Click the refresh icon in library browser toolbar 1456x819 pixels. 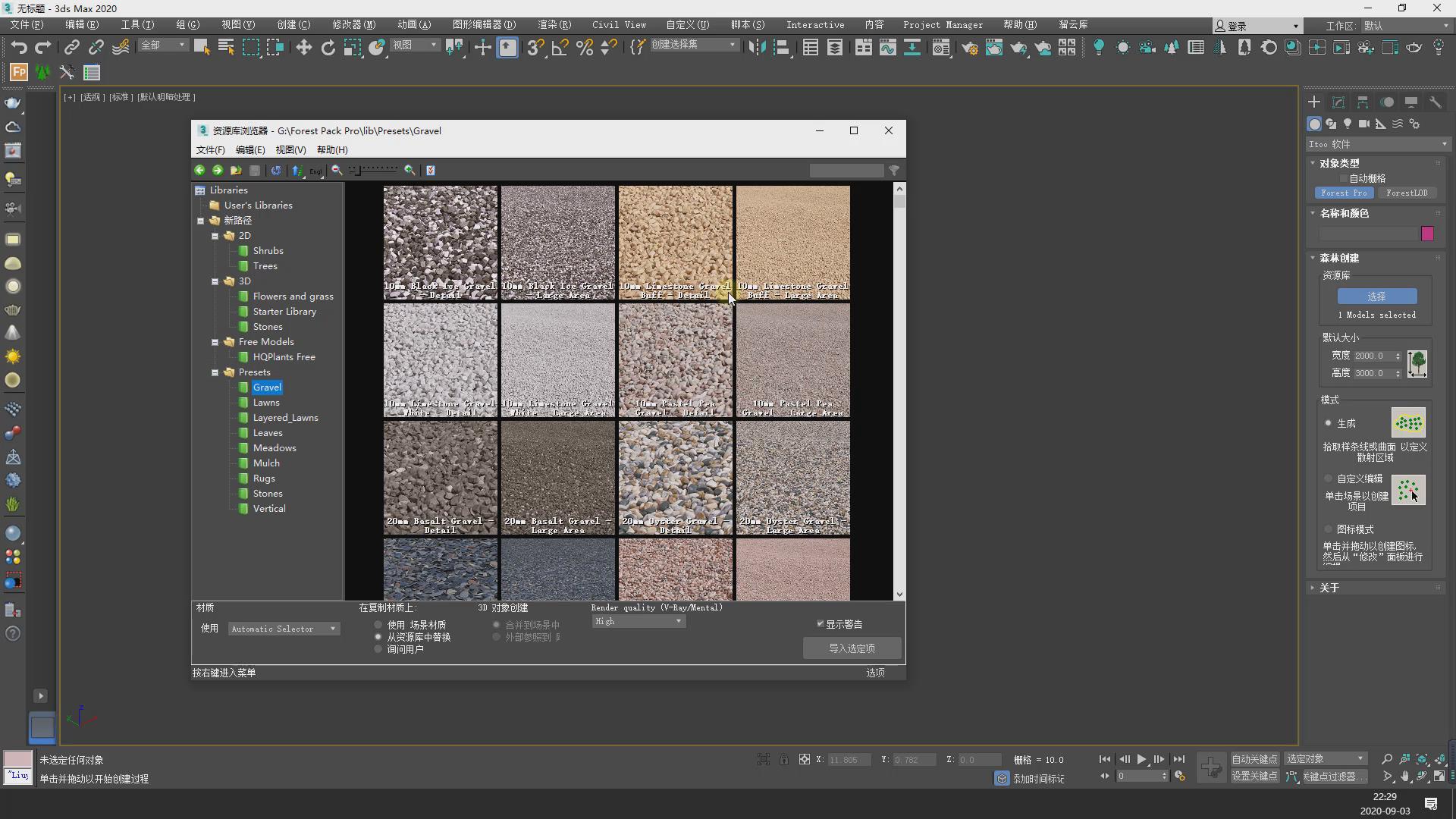coord(276,171)
